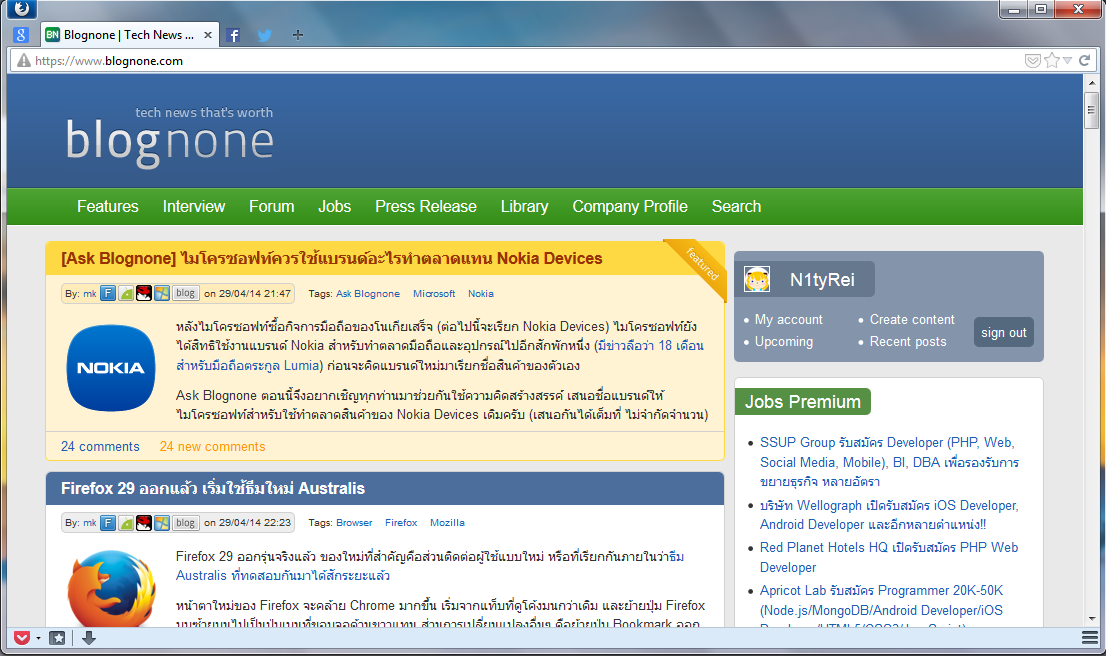Open the site Search page
1106x656 pixels.
pos(736,207)
